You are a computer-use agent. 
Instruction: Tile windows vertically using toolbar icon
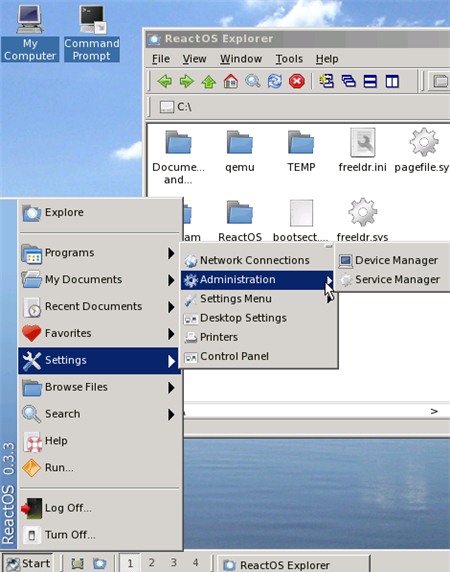tap(392, 81)
